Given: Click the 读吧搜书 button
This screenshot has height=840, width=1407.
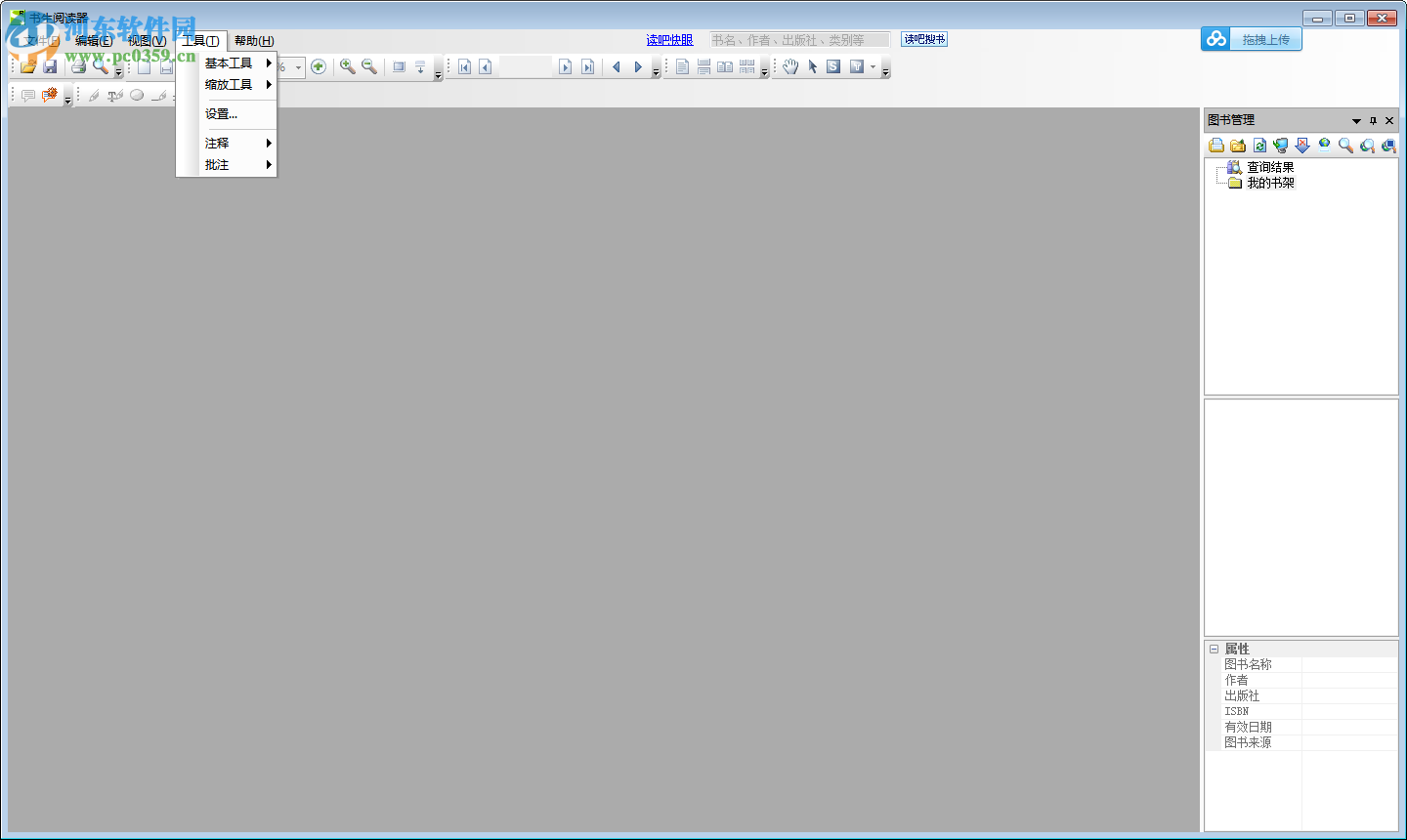Looking at the screenshot, I should click(x=924, y=39).
